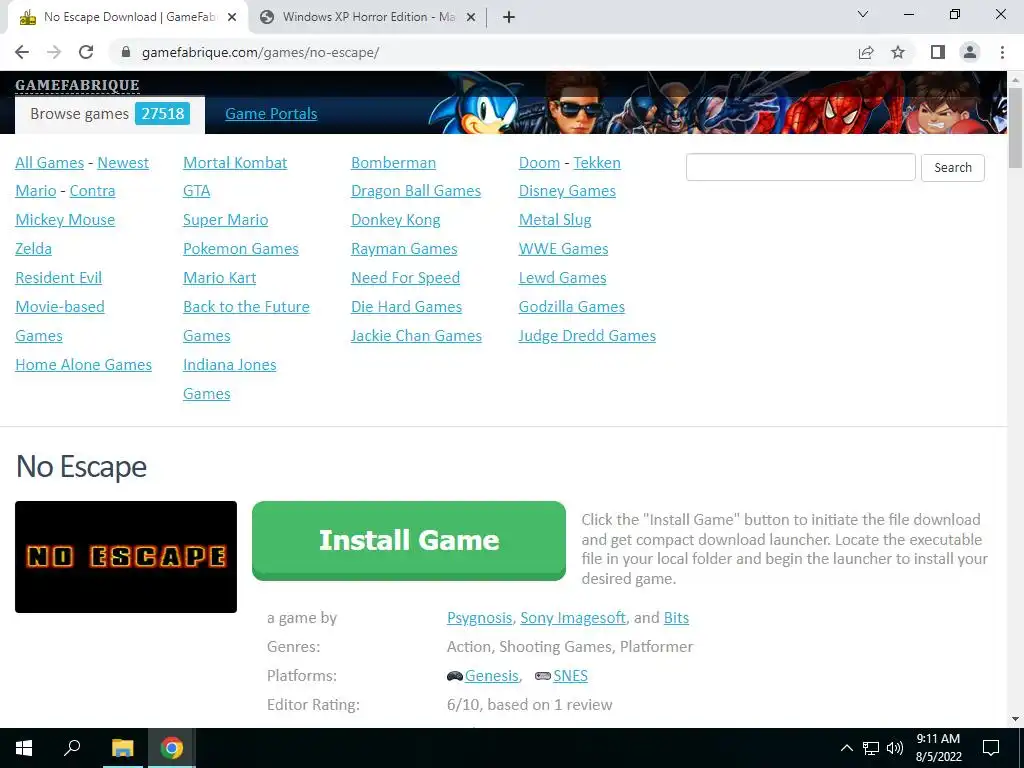Open a new tab with the plus icon
The height and width of the screenshot is (768, 1024).
[509, 17]
